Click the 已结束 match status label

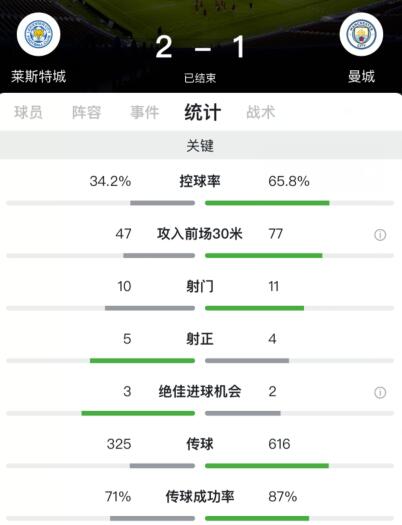click(x=200, y=78)
